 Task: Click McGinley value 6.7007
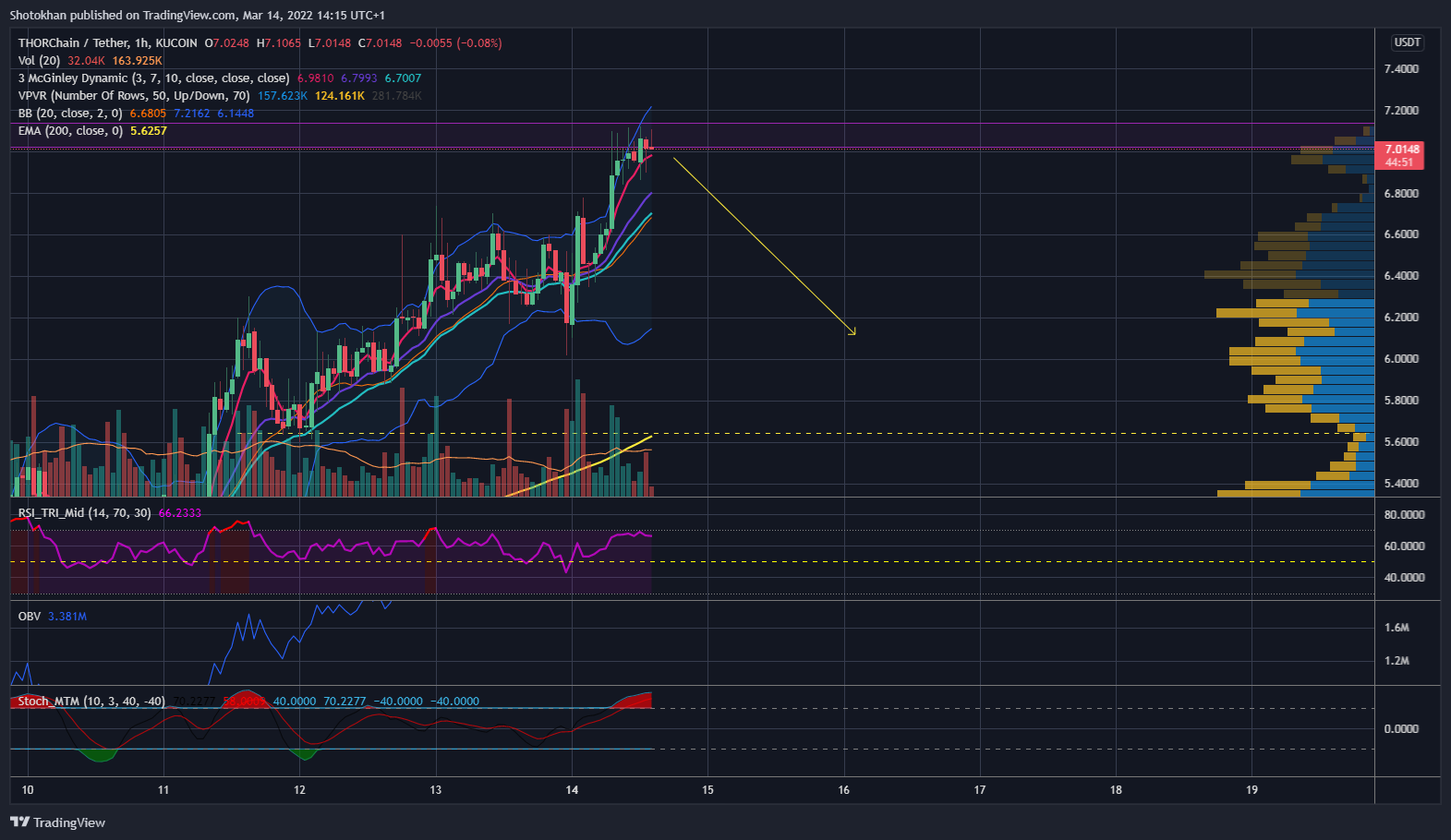(x=403, y=78)
